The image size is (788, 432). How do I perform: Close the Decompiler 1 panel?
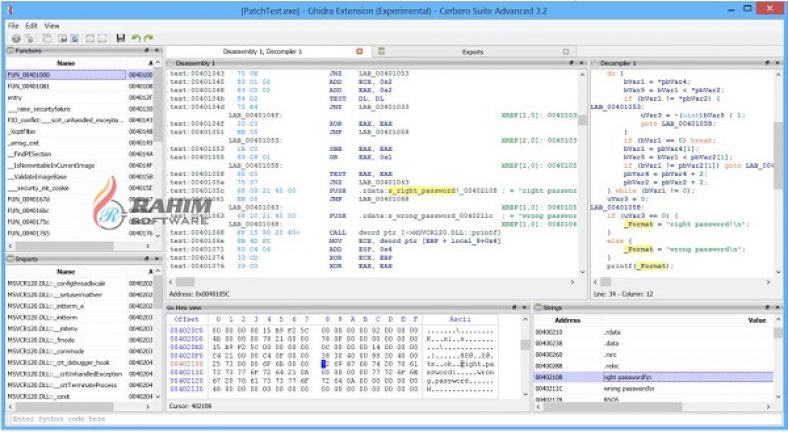pos(778,62)
